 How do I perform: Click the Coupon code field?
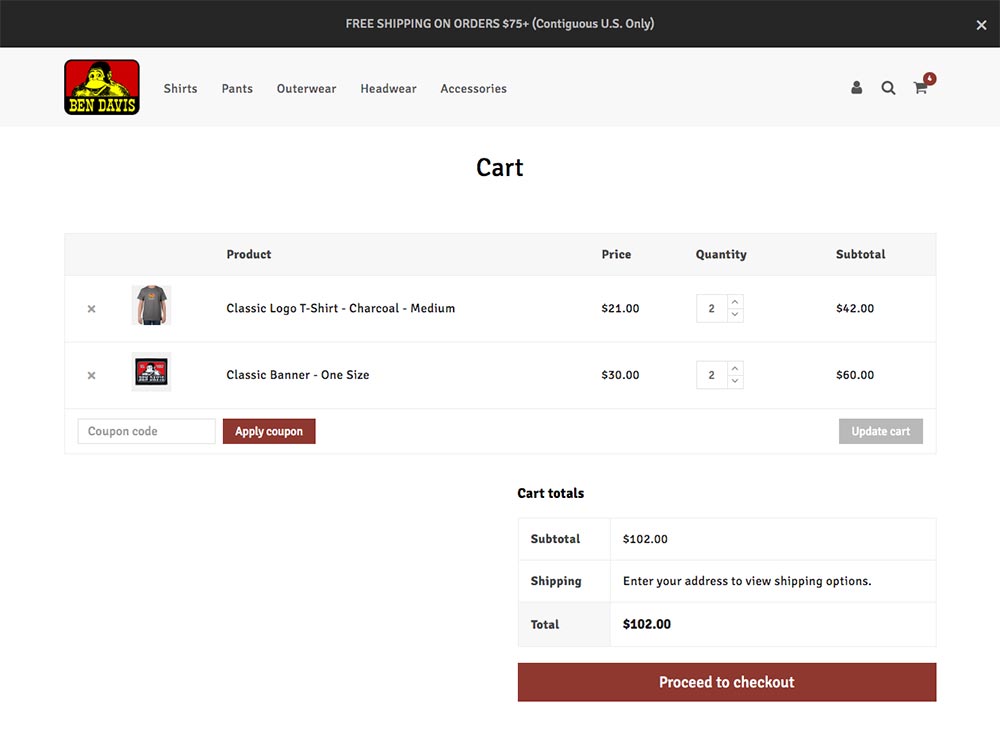point(147,431)
